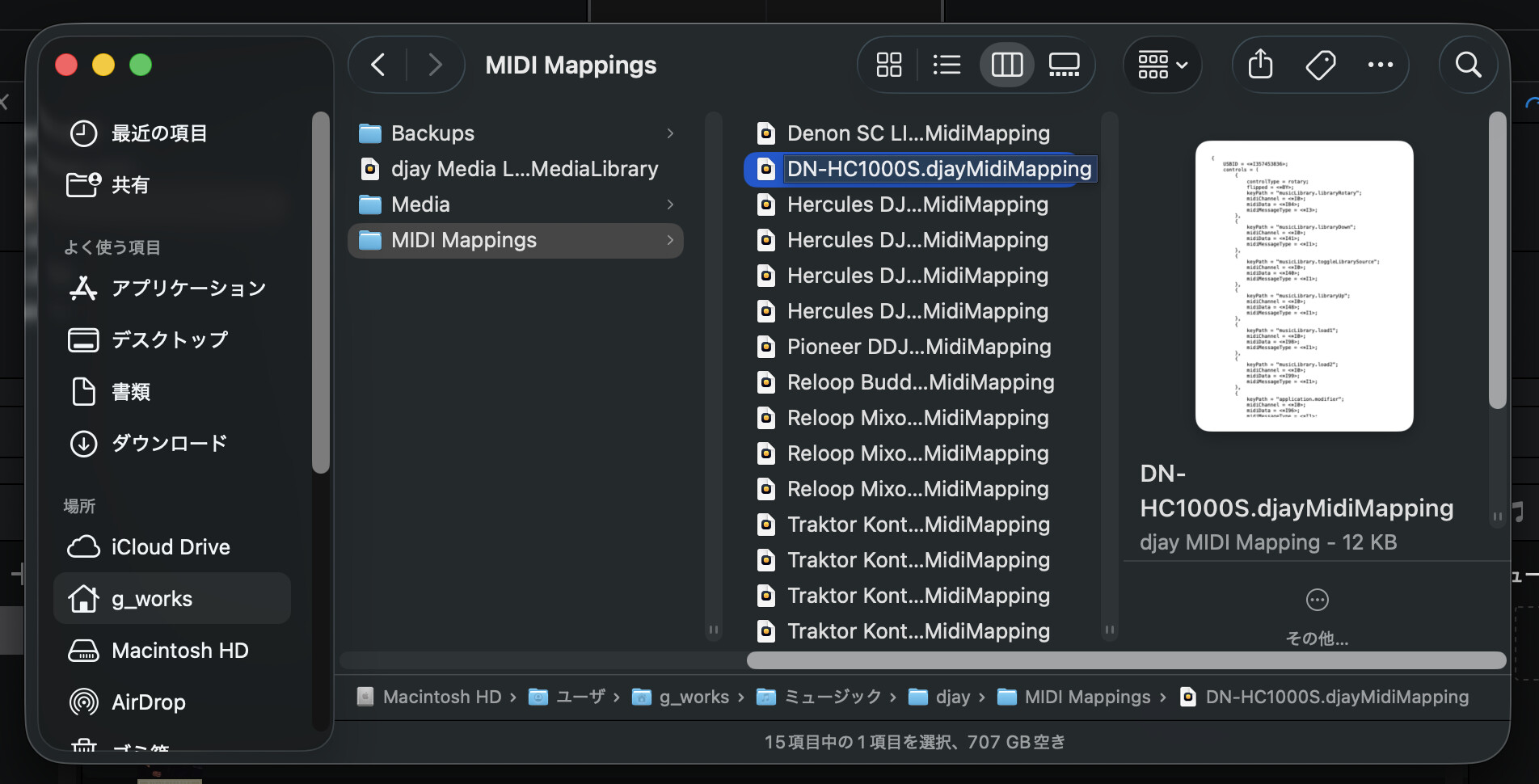Screen dimensions: 1539x784
Task: Open AirDrop in the sidebar
Action: (x=149, y=702)
